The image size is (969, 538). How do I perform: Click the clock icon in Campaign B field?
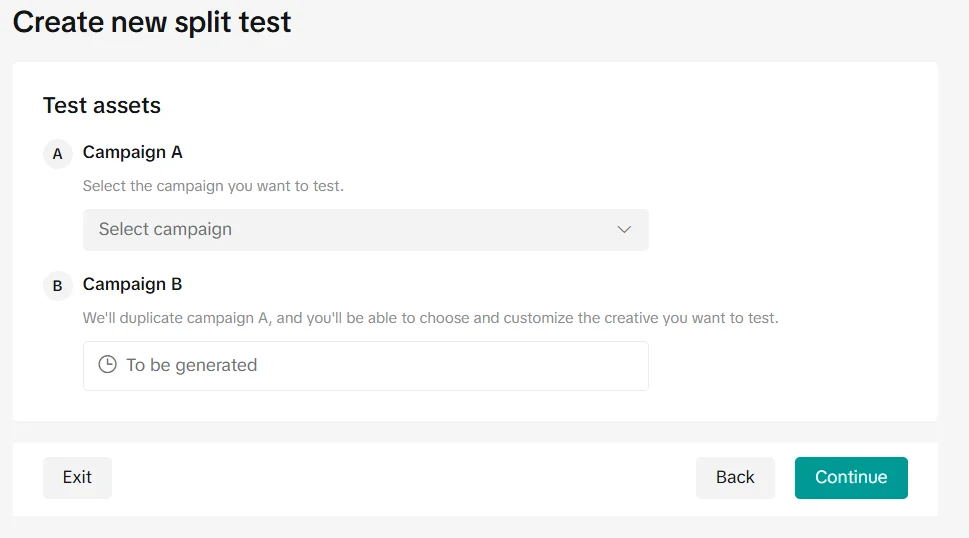[107, 365]
